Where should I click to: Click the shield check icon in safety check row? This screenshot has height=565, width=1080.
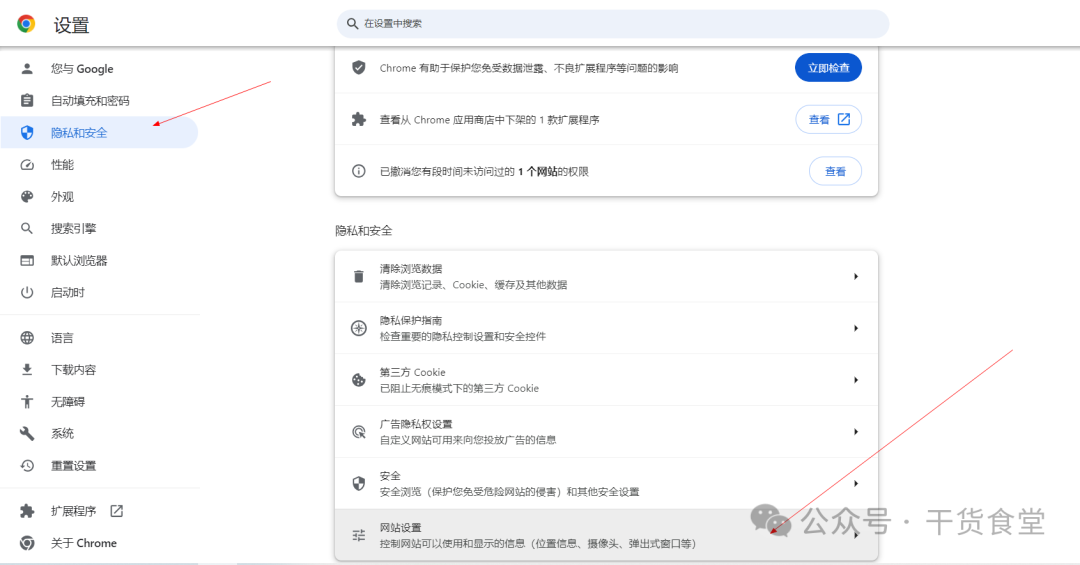358,68
